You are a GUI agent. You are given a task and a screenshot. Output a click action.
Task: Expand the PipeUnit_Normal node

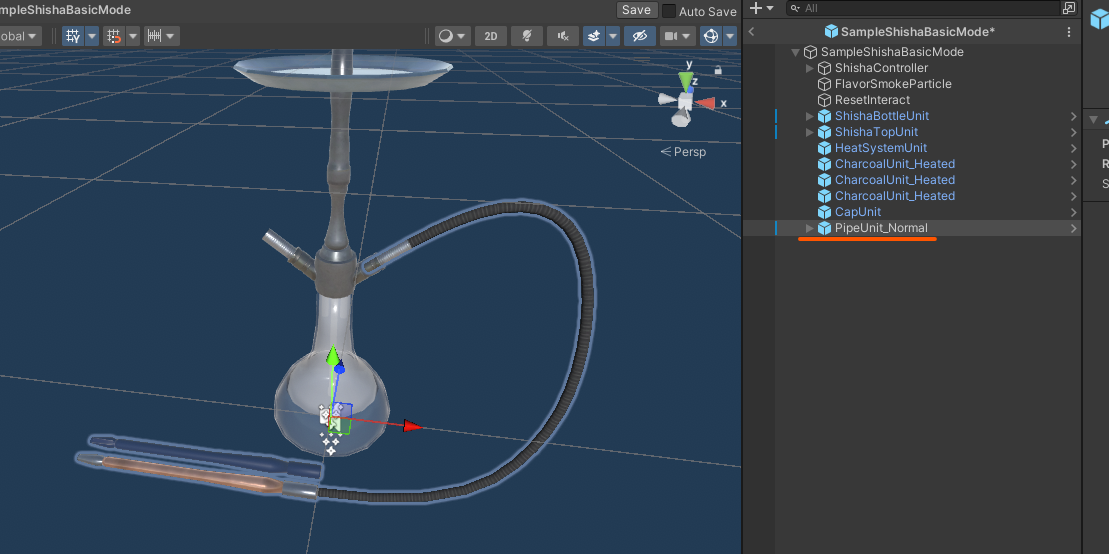(810, 228)
